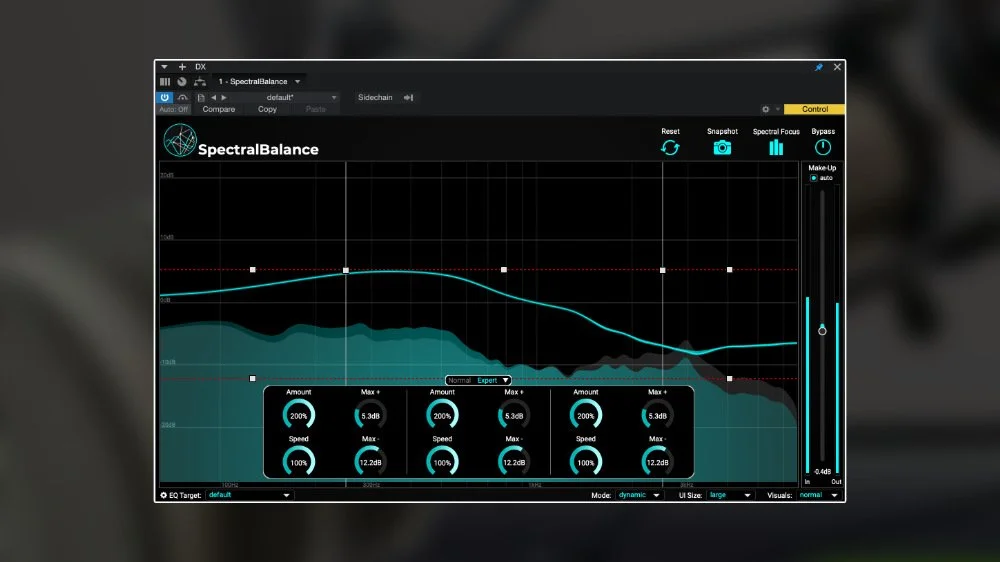The width and height of the screenshot is (1000, 562).
Task: Click third band Max - 12.2dB knob
Action: point(658,462)
